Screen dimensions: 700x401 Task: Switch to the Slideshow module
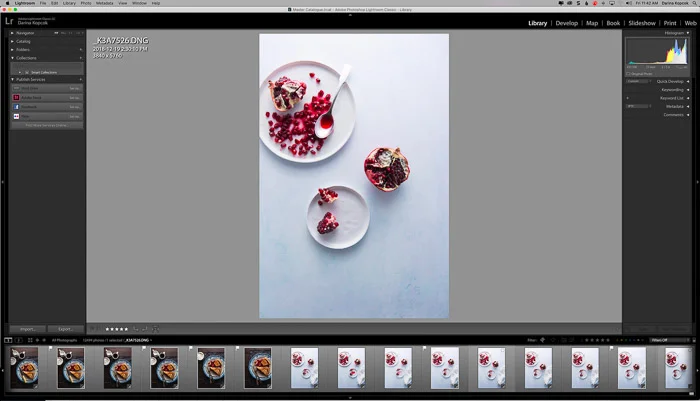click(x=642, y=23)
